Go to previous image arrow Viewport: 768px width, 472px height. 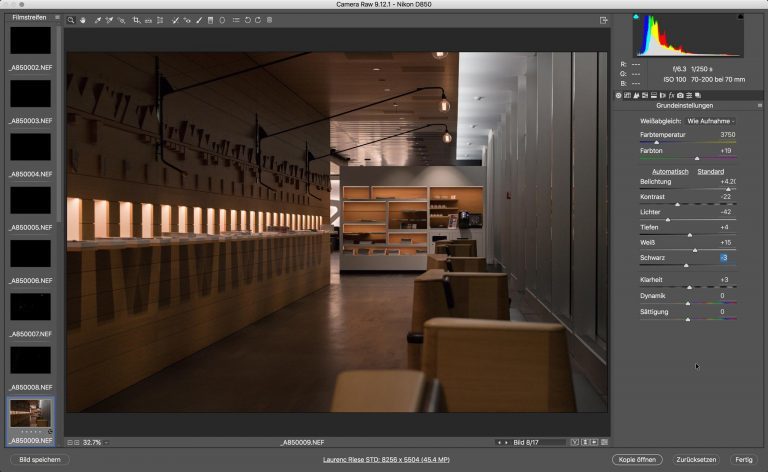click(499, 443)
